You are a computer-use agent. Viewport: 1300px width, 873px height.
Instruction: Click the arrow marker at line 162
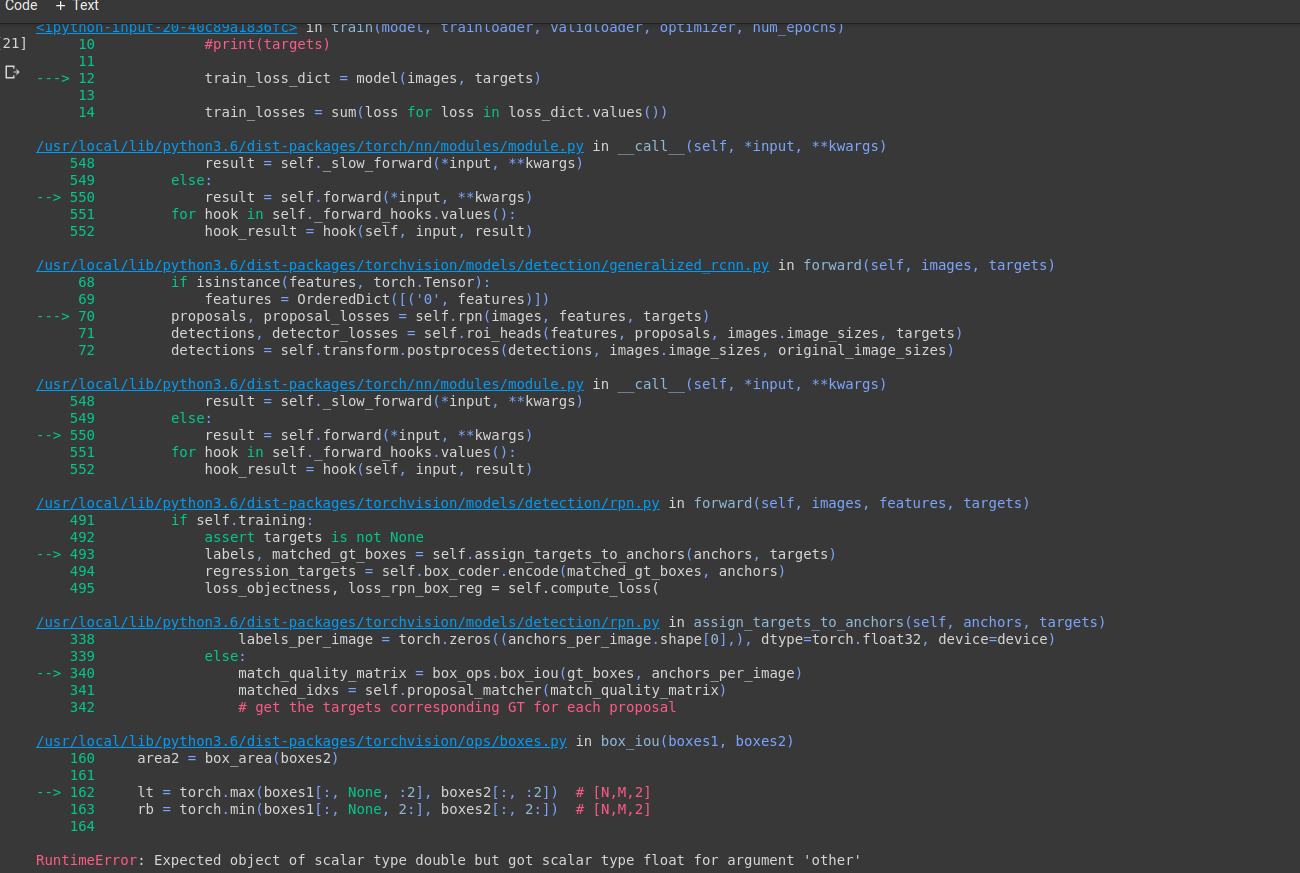pos(49,792)
